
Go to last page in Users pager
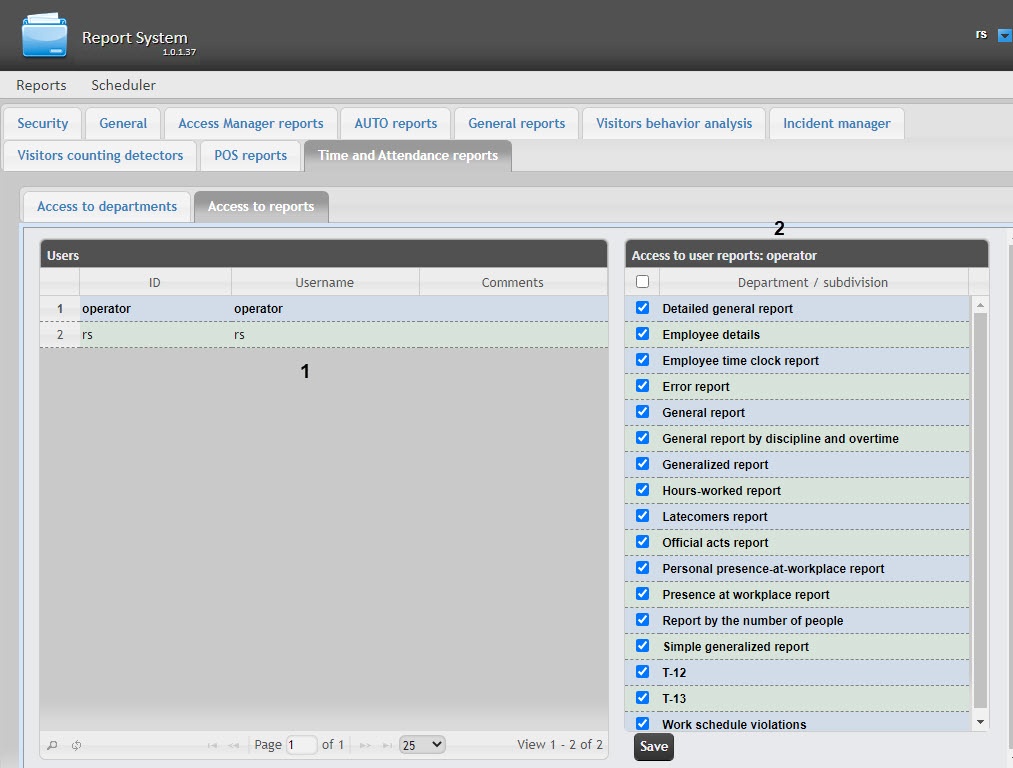(x=387, y=745)
